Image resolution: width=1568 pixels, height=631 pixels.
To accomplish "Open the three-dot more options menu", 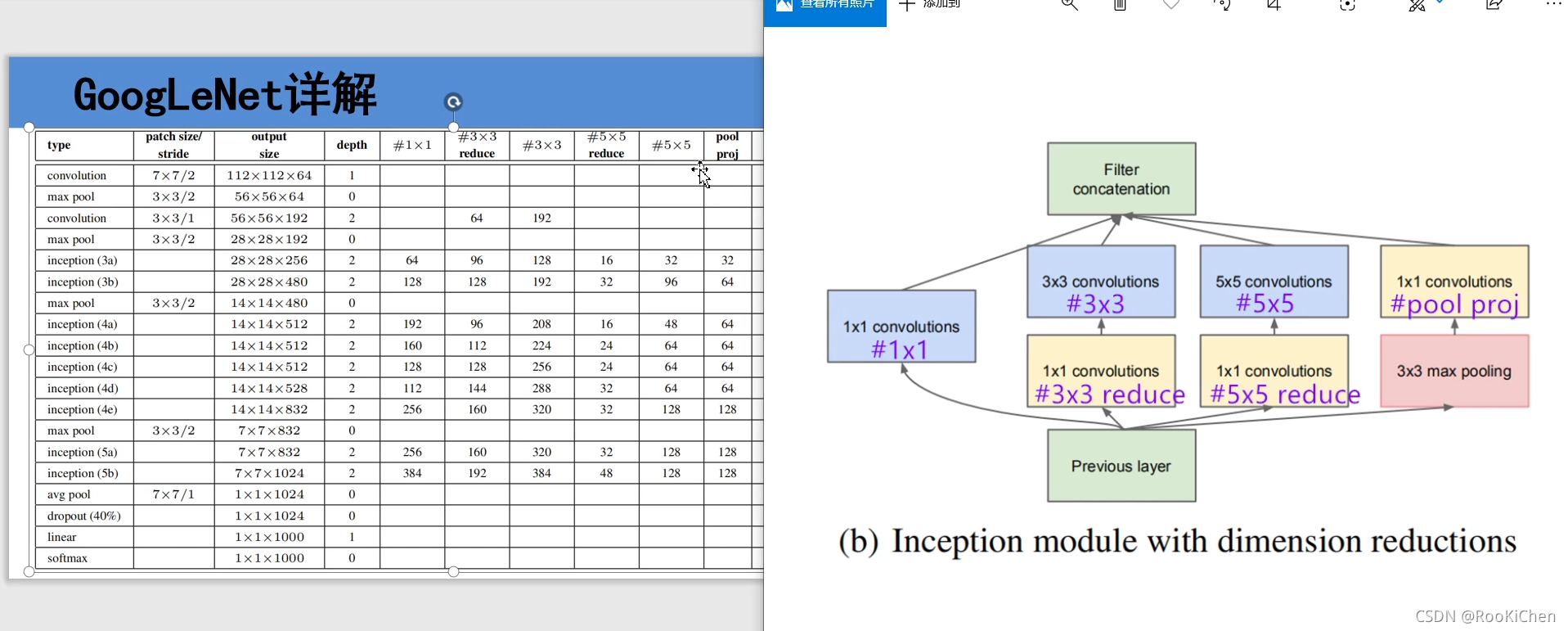I will click(1553, 4).
